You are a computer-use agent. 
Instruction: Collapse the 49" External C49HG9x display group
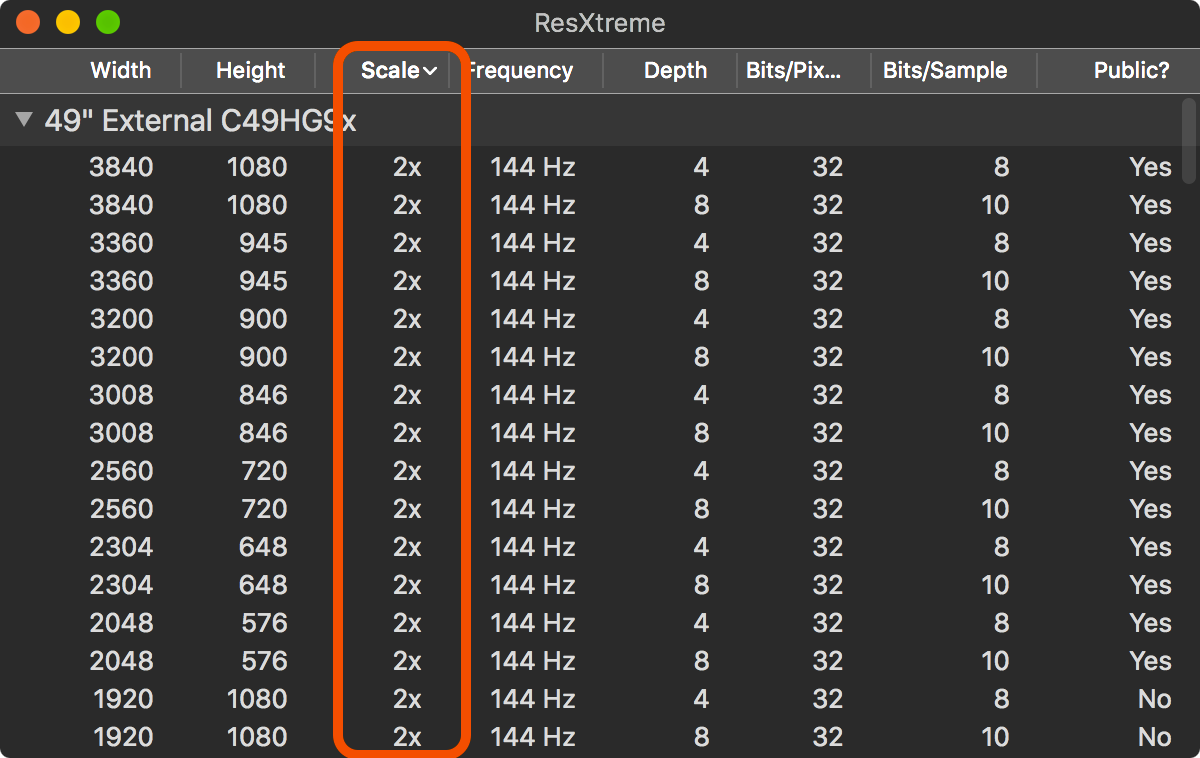coord(24,121)
